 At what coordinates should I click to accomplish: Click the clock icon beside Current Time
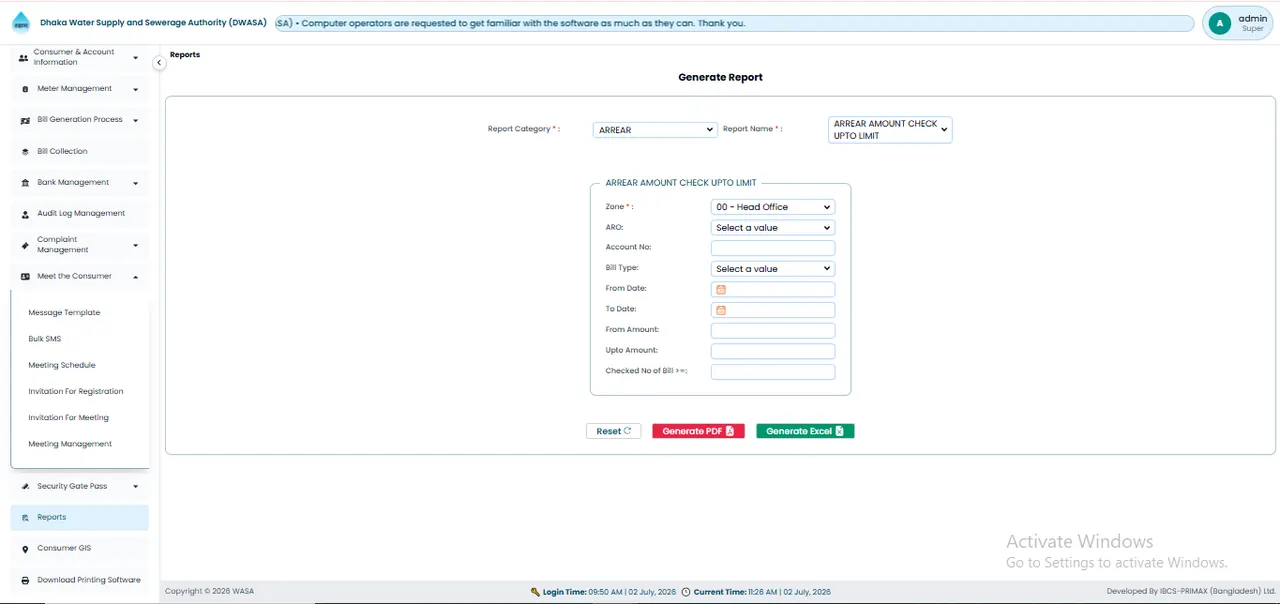685,592
